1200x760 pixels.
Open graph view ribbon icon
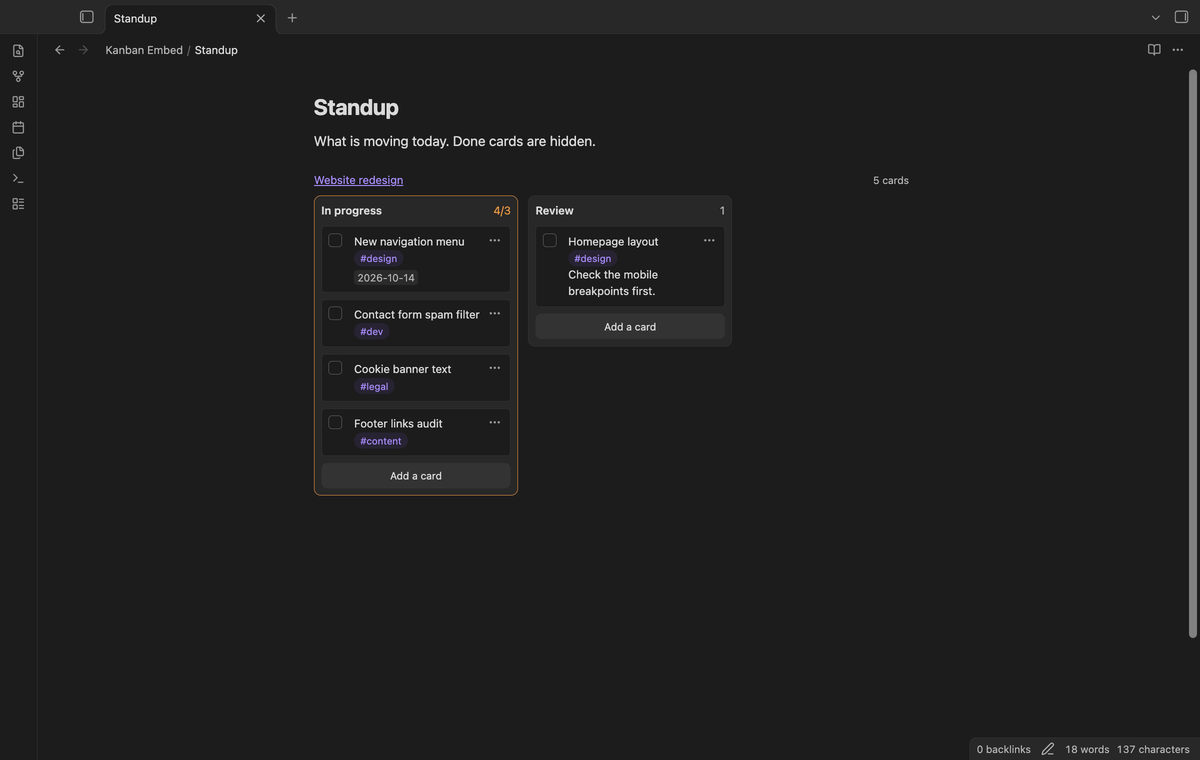18,76
